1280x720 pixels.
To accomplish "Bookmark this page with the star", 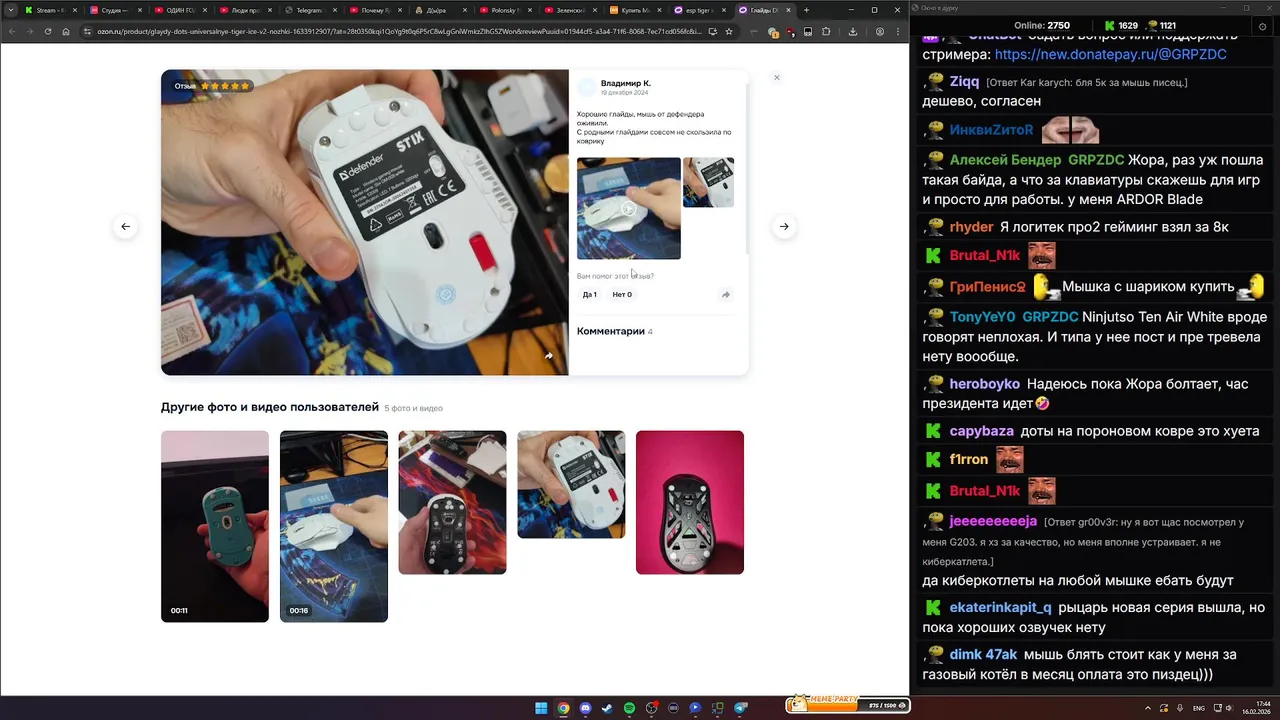I will (728, 31).
